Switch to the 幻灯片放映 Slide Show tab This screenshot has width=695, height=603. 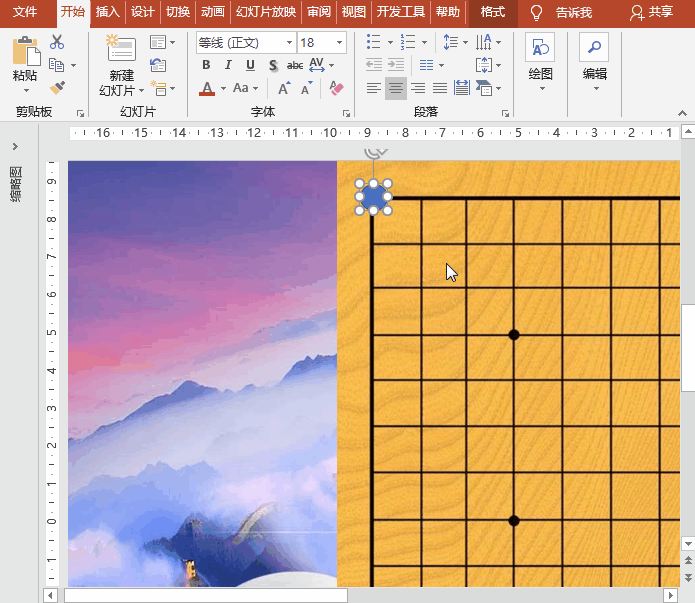pos(266,12)
